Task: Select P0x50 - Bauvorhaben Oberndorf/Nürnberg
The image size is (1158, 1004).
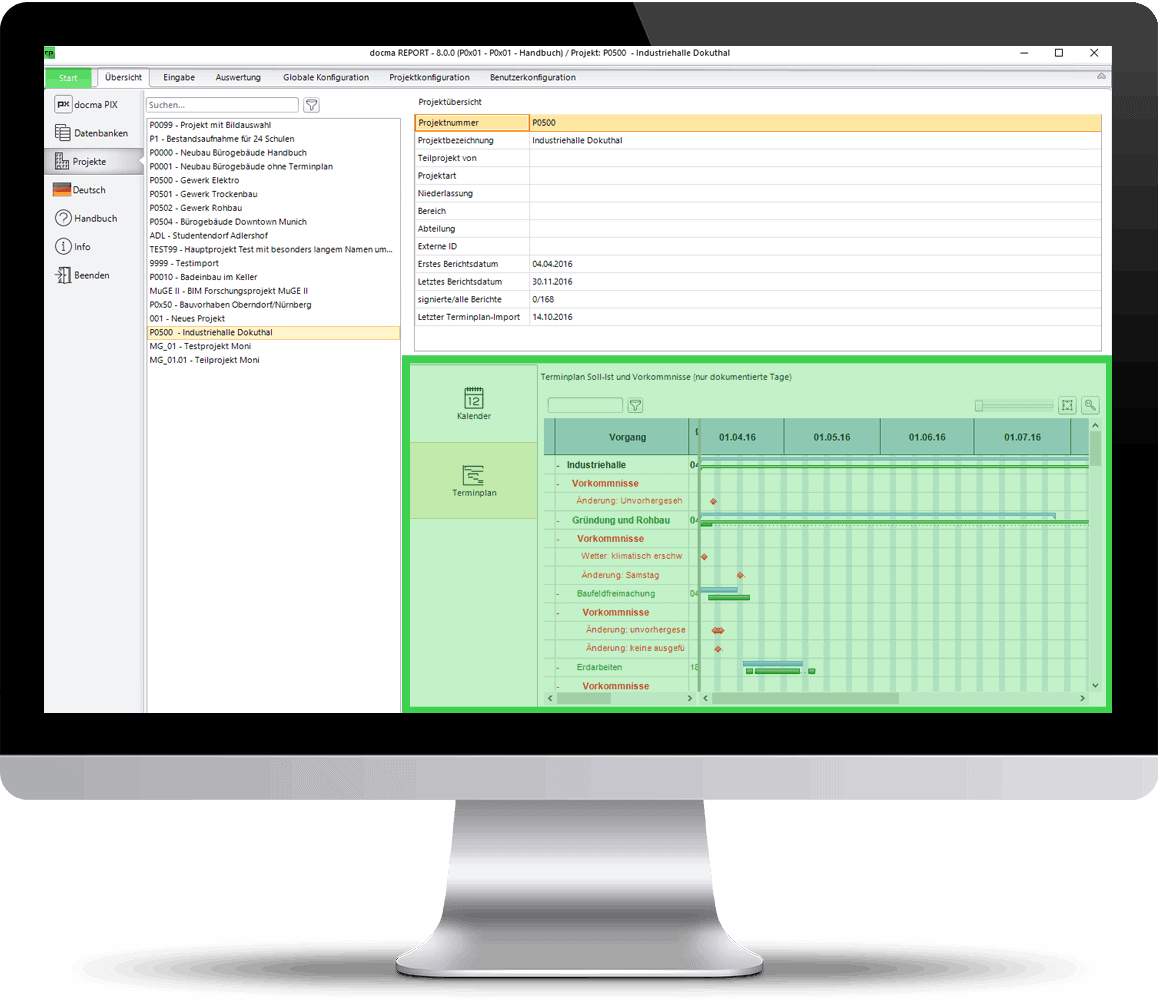Action: click(x=273, y=304)
